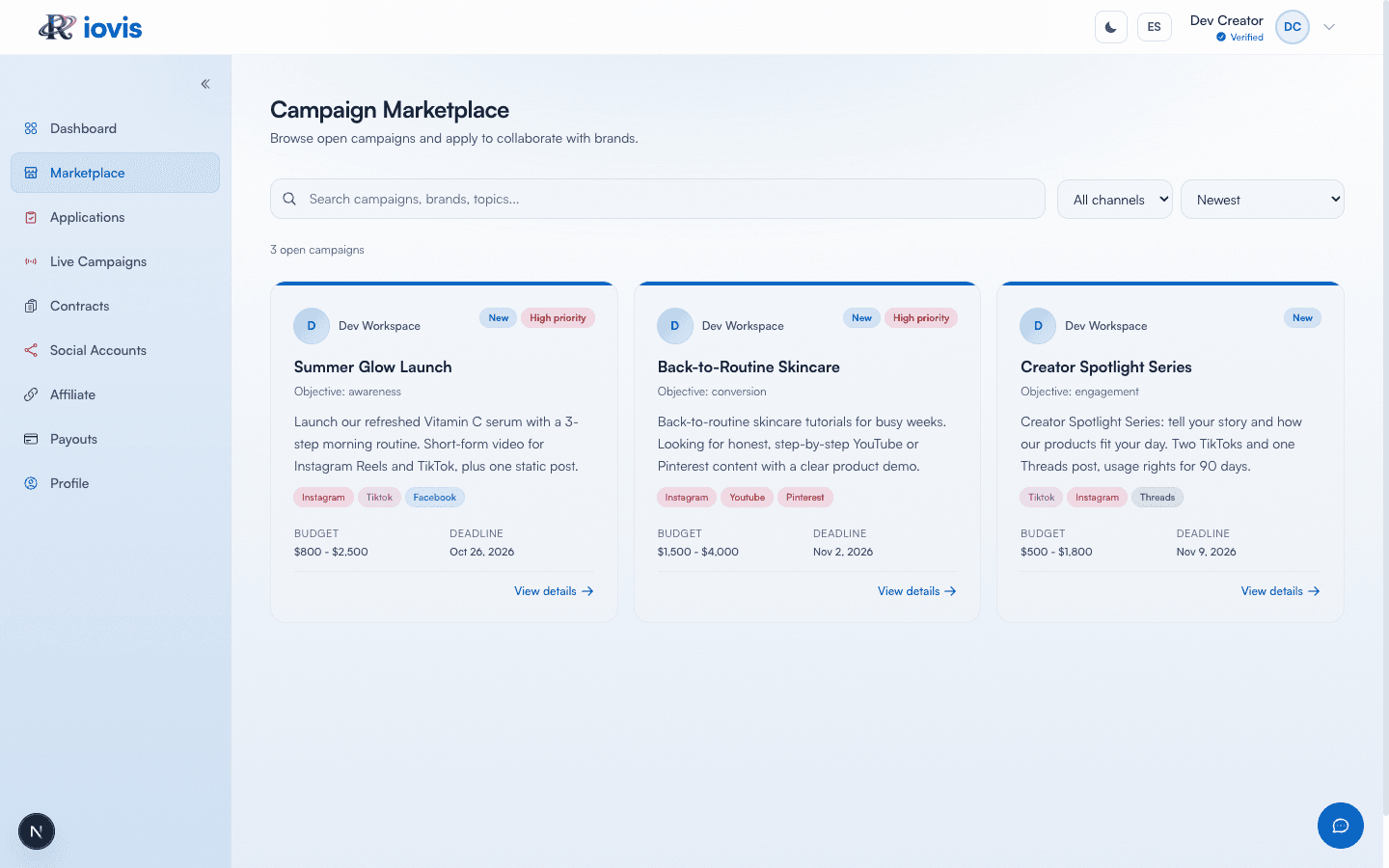The image size is (1389, 868).
Task: Click the Threads tag on Creator Spotlight Series
Action: (1157, 498)
